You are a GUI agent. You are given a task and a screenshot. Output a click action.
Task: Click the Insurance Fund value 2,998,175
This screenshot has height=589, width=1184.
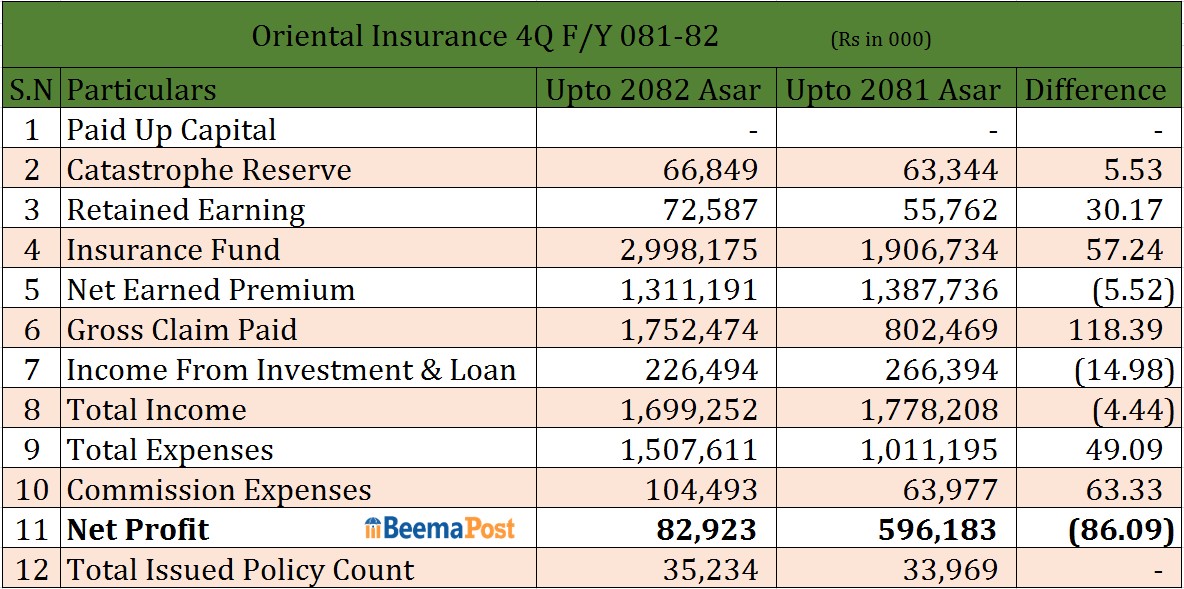click(x=689, y=250)
